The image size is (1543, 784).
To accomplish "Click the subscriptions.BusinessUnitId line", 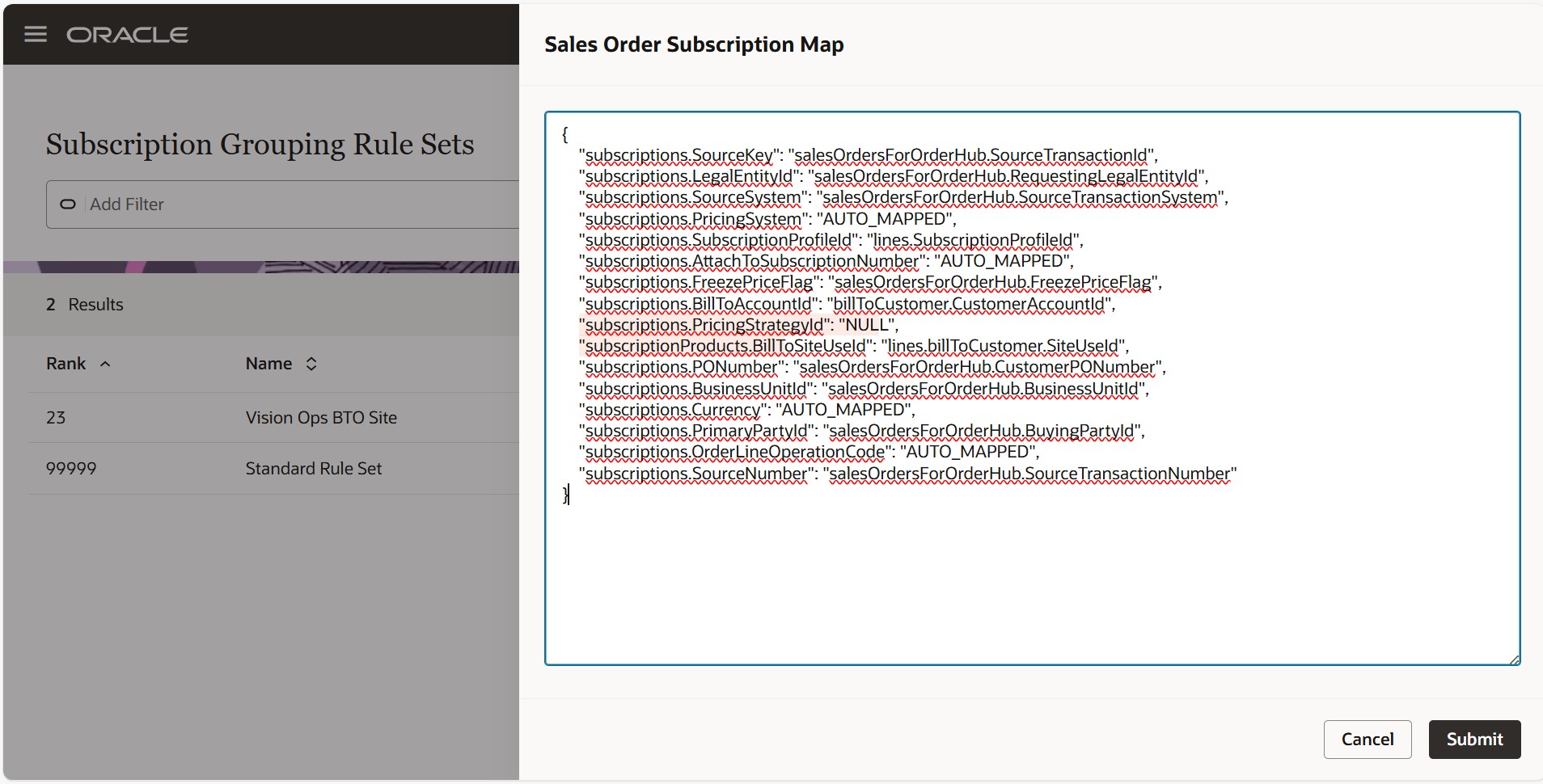I will coord(865,389).
